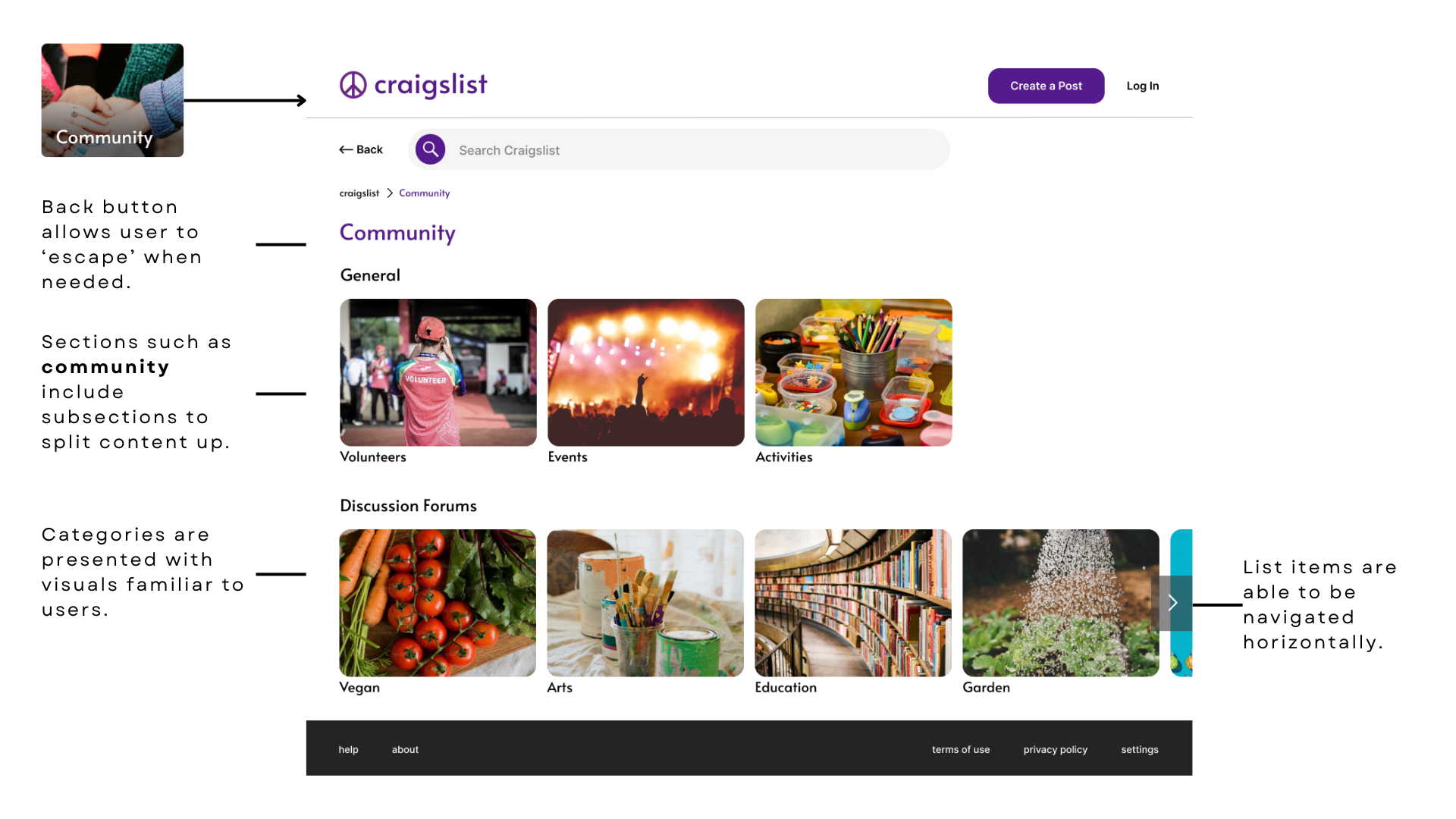Click the Log In link

[1142, 86]
